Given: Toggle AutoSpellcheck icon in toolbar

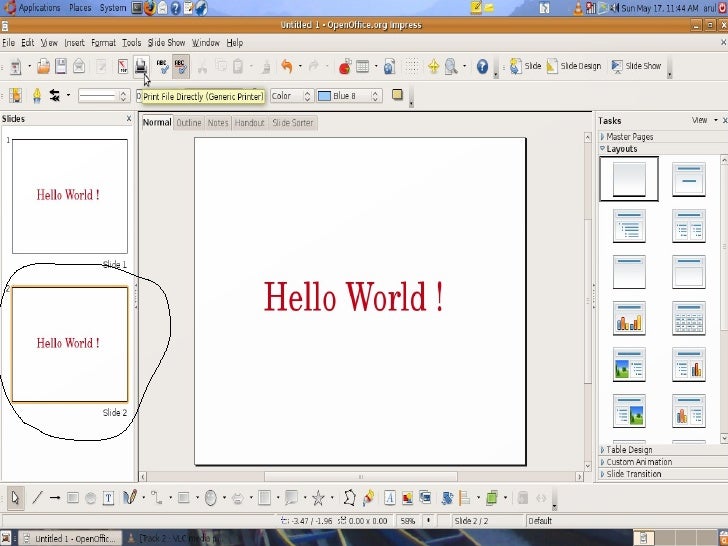Looking at the screenshot, I should tap(181, 66).
